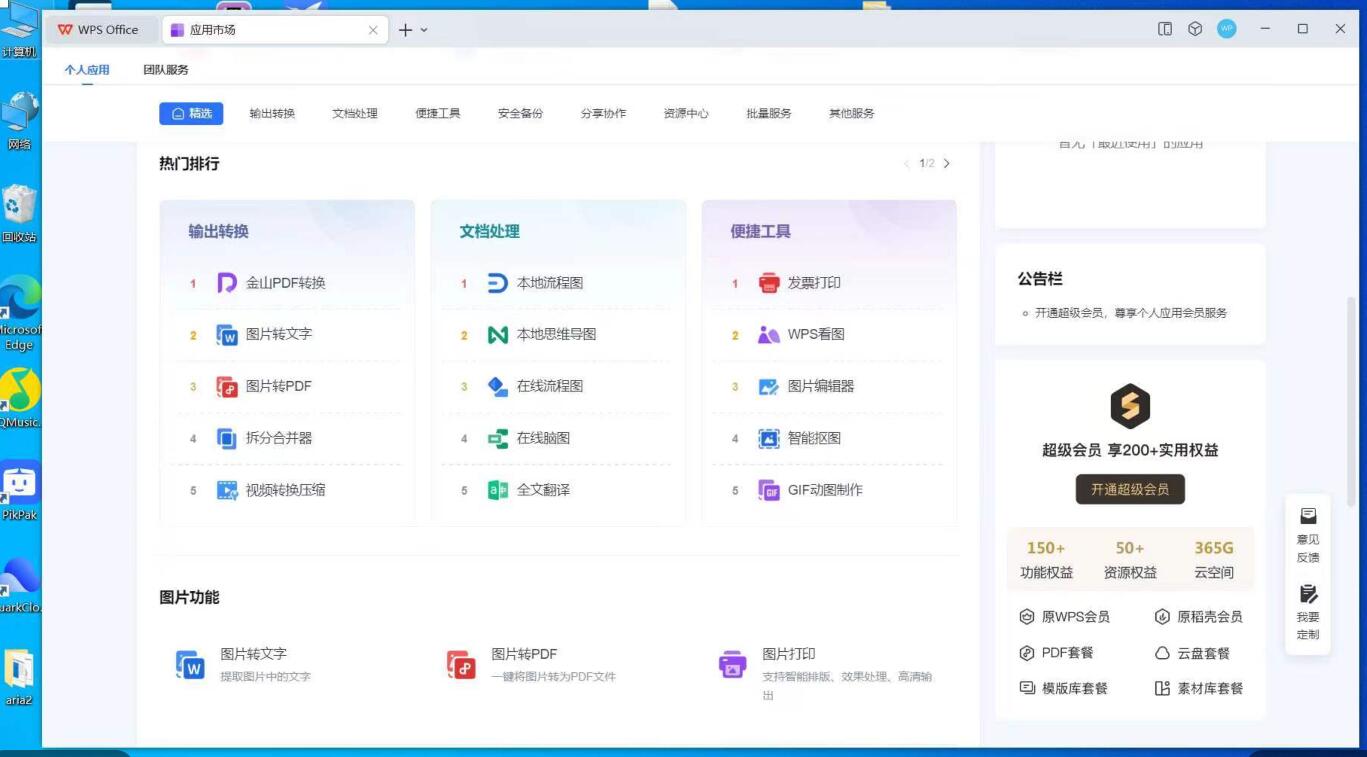Open 在线流程图 icon

click(x=498, y=386)
